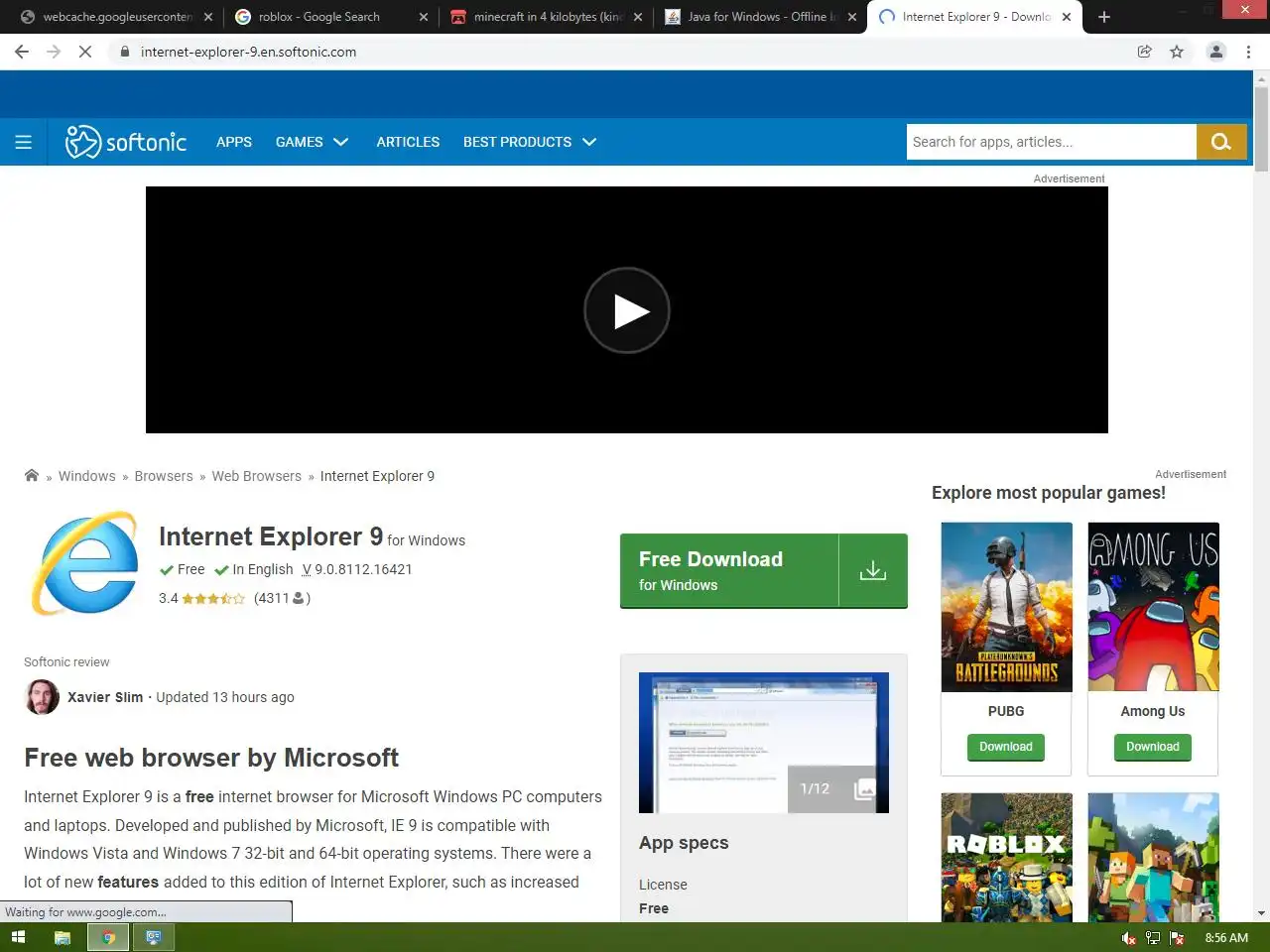The image size is (1270, 952).
Task: Close the roblox Google Search tab
Action: 424,17
